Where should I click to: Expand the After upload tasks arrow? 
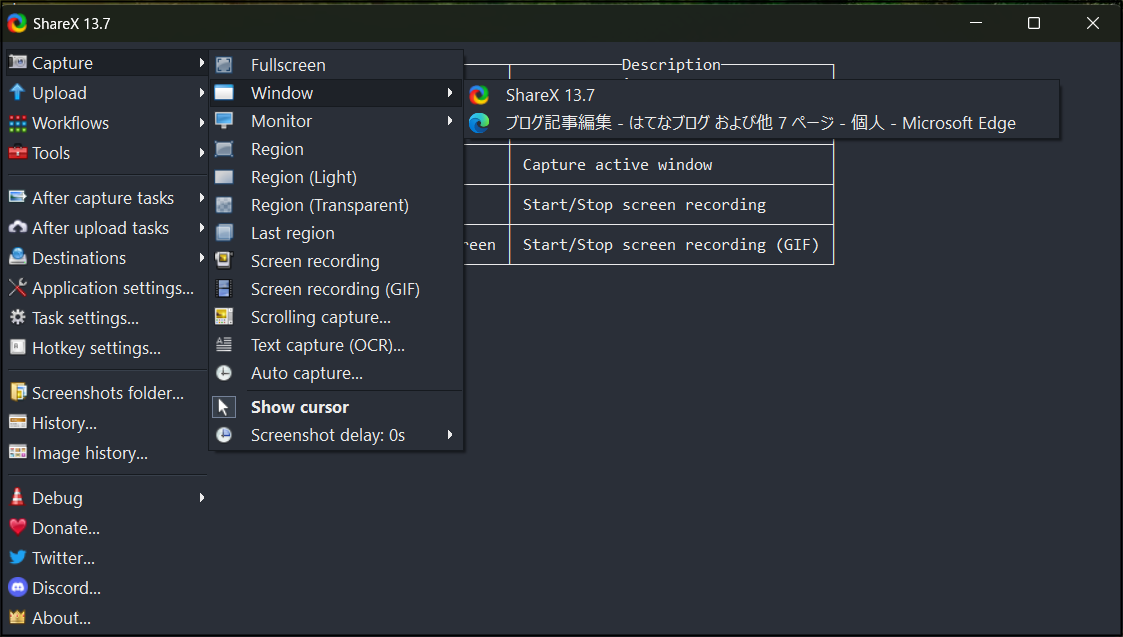(202, 228)
